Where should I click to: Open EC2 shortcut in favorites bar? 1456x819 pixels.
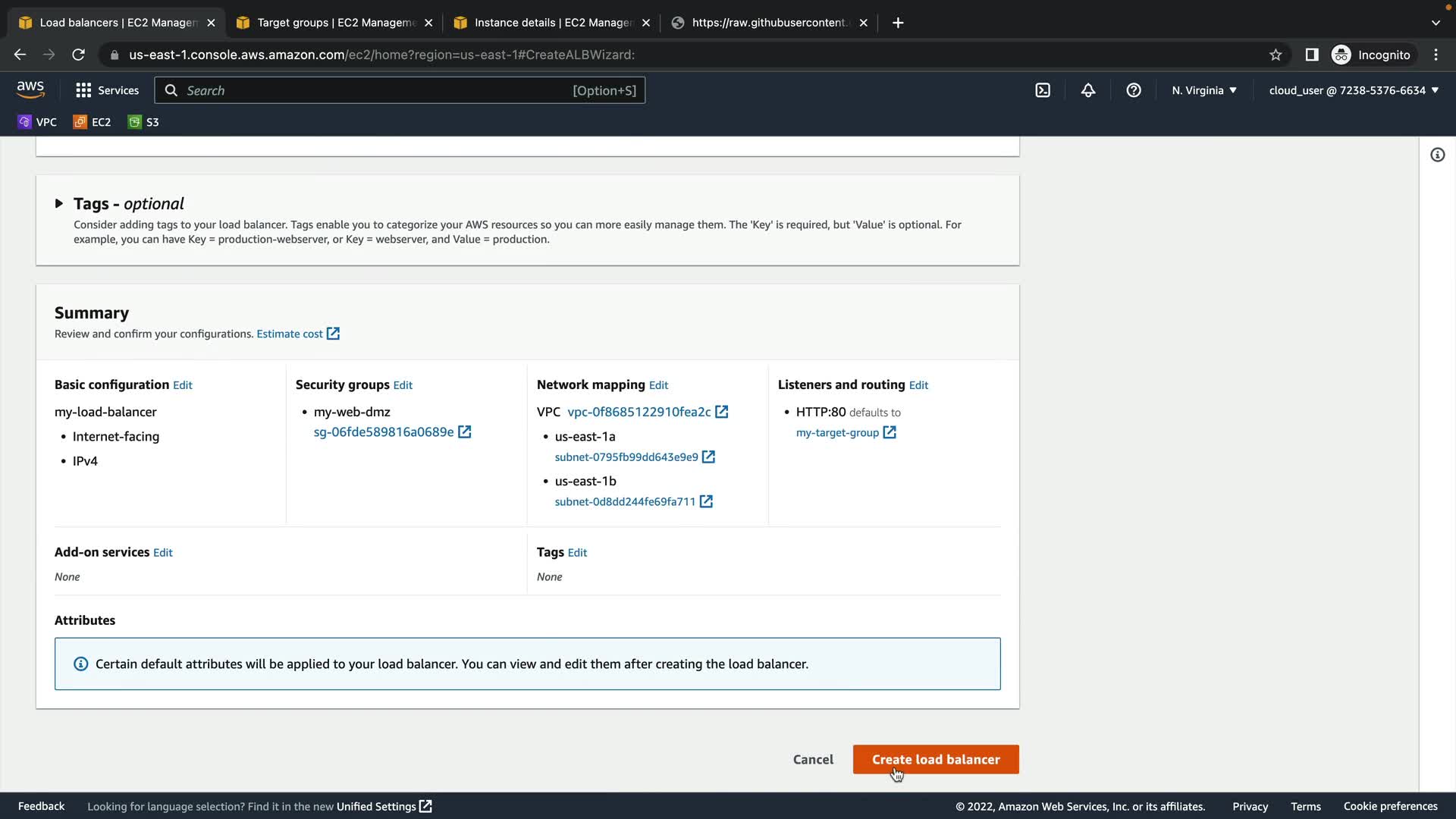tap(92, 122)
